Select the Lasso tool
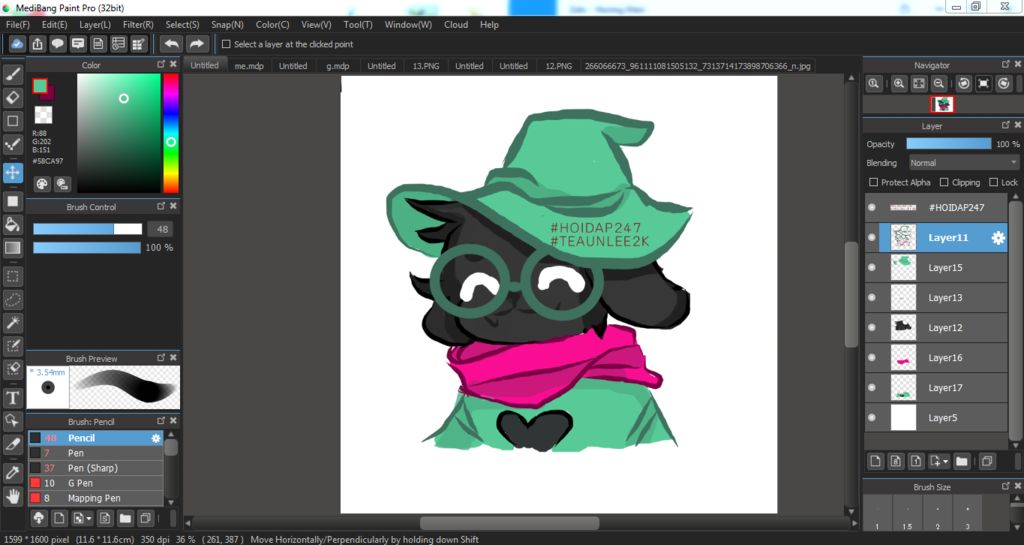Image resolution: width=1024 pixels, height=545 pixels. tap(12, 300)
